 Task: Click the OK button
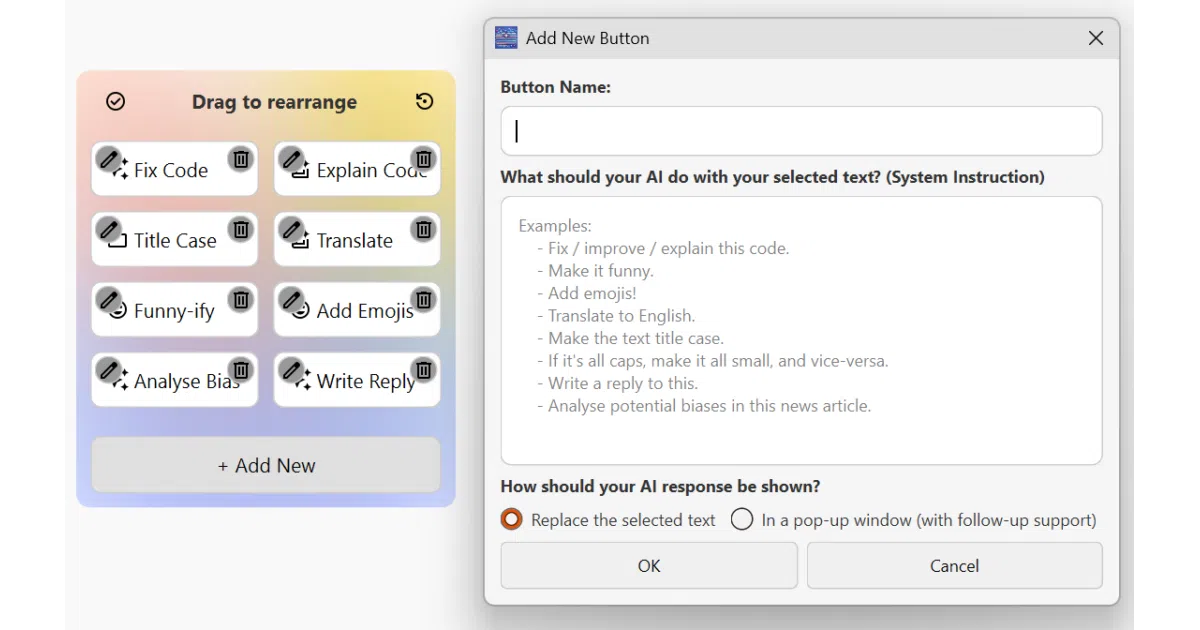(x=649, y=566)
